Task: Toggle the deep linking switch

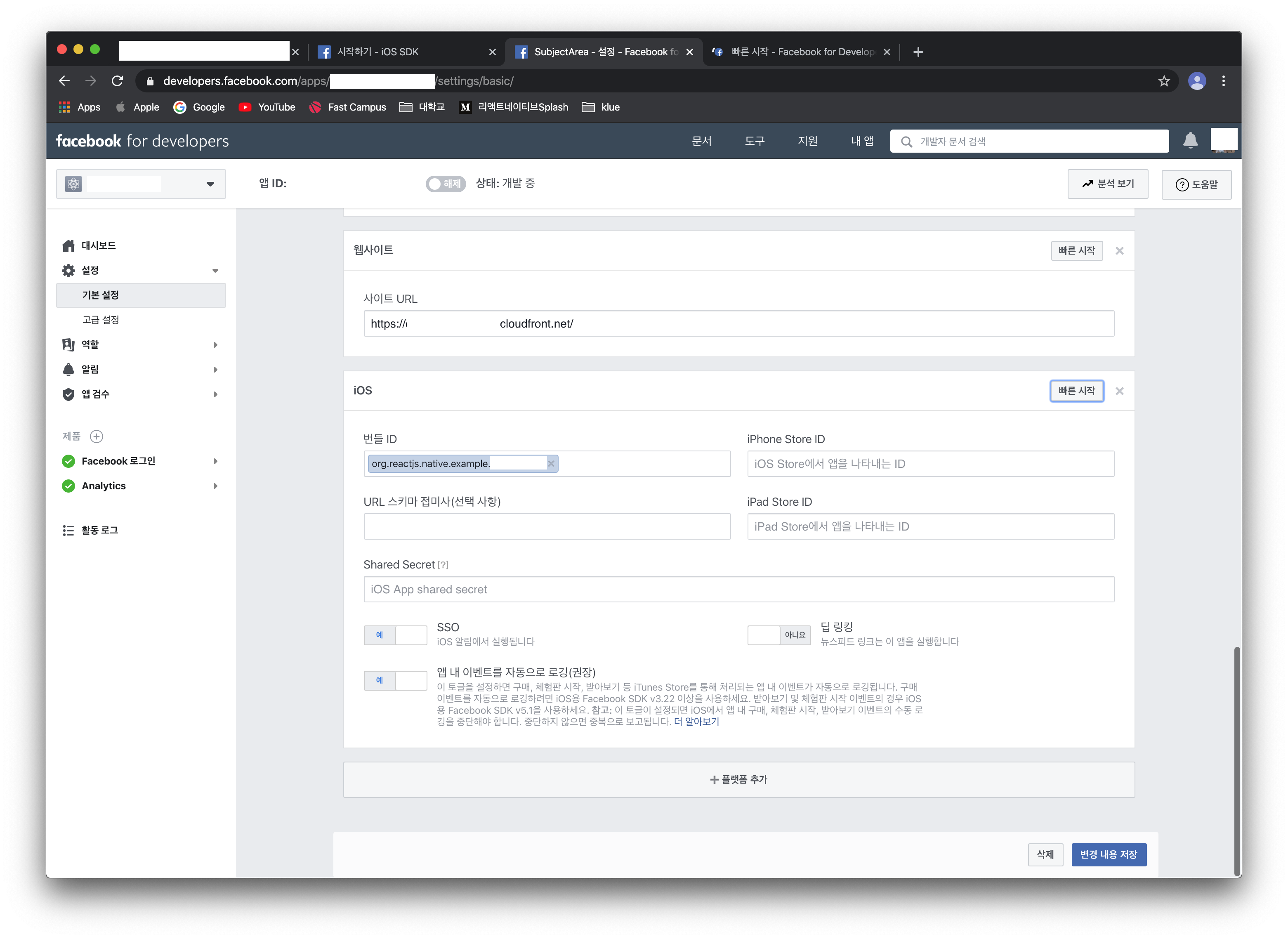Action: click(778, 635)
